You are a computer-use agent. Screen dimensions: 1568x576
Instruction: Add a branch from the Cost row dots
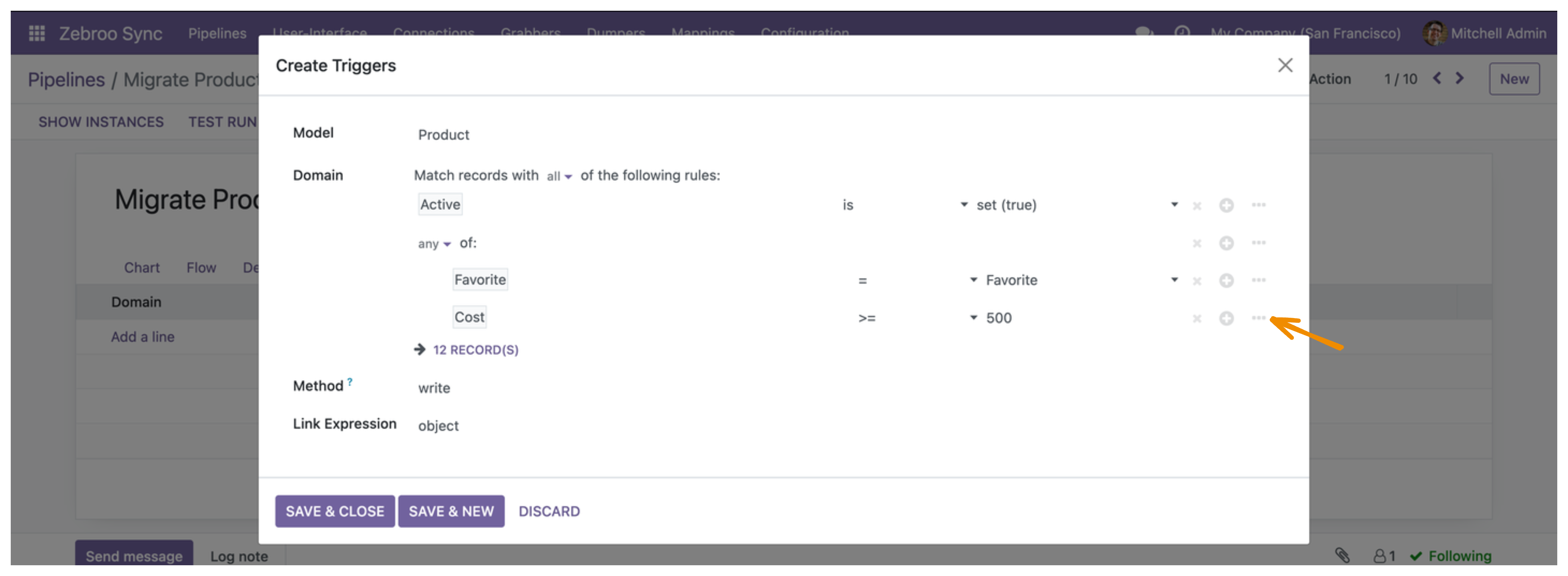pyautogui.click(x=1258, y=318)
